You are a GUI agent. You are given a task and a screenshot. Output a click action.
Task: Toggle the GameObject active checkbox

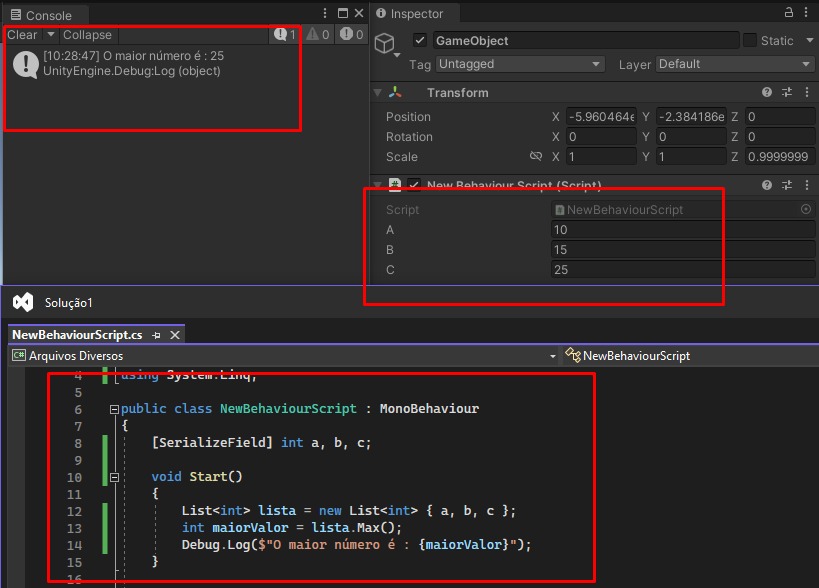tap(420, 41)
